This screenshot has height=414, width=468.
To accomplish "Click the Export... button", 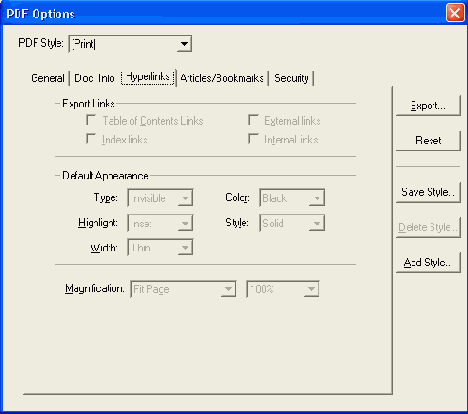I will click(428, 106).
